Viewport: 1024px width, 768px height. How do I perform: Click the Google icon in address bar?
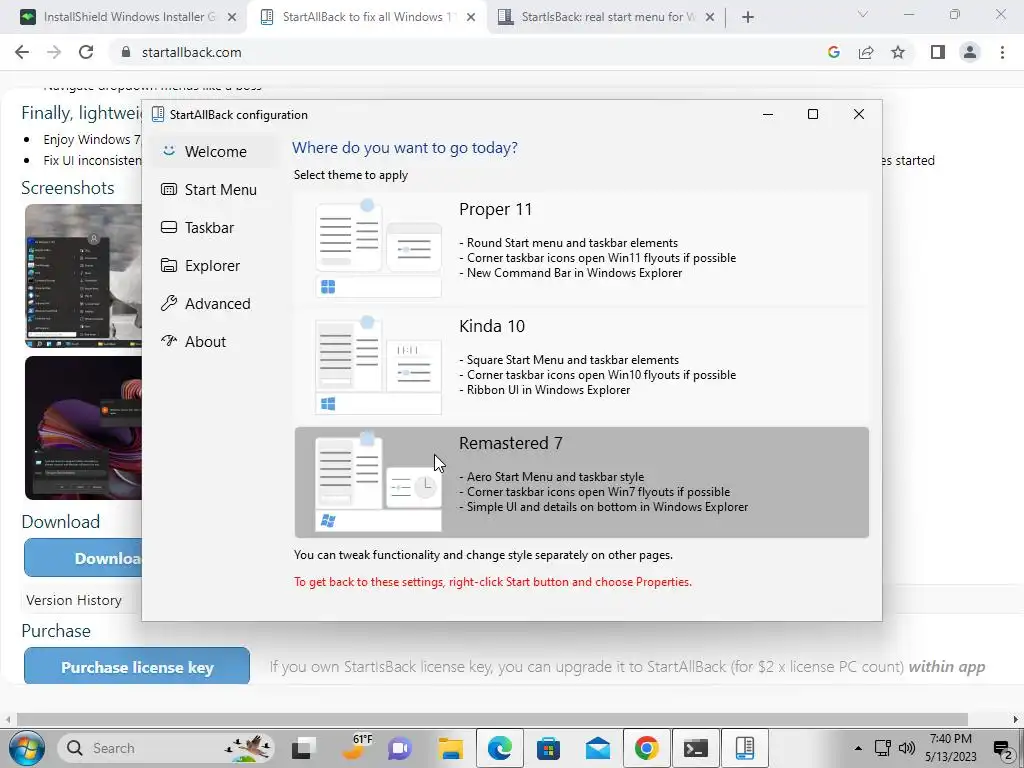[x=833, y=52]
